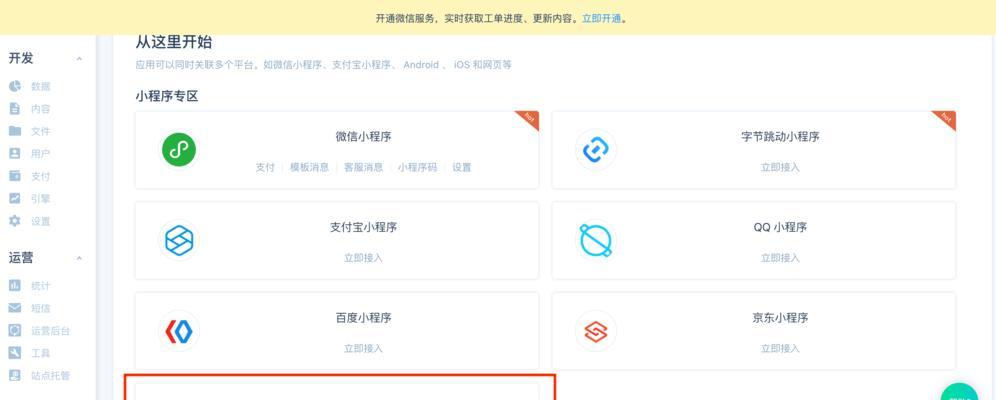Click 立即接入 under QQ 小程序

[x=780, y=258]
